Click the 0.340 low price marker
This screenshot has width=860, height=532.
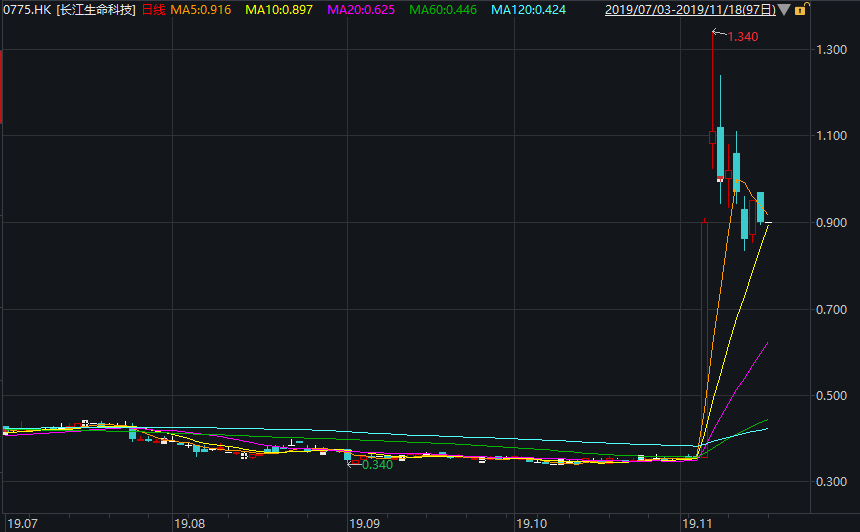click(x=377, y=465)
